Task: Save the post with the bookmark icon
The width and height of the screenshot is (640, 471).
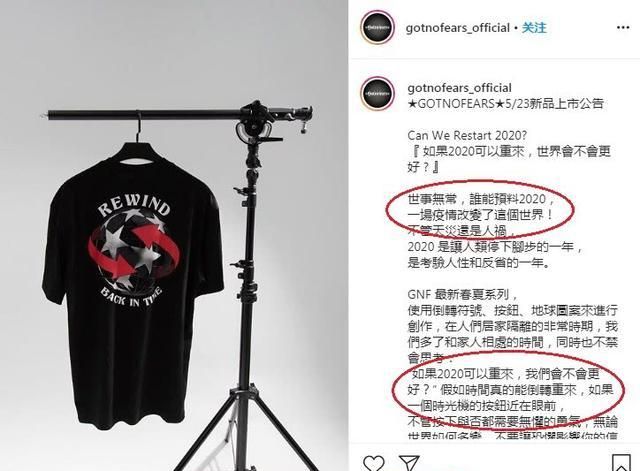Action: [x=621, y=463]
